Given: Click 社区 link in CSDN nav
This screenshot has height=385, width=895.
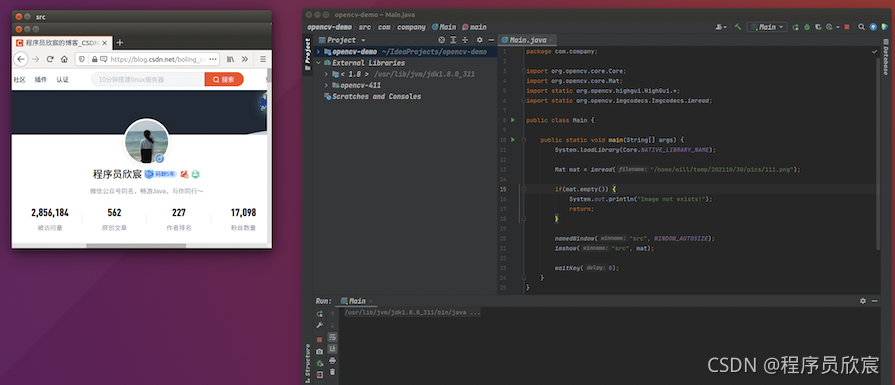Looking at the screenshot, I should point(19,79).
